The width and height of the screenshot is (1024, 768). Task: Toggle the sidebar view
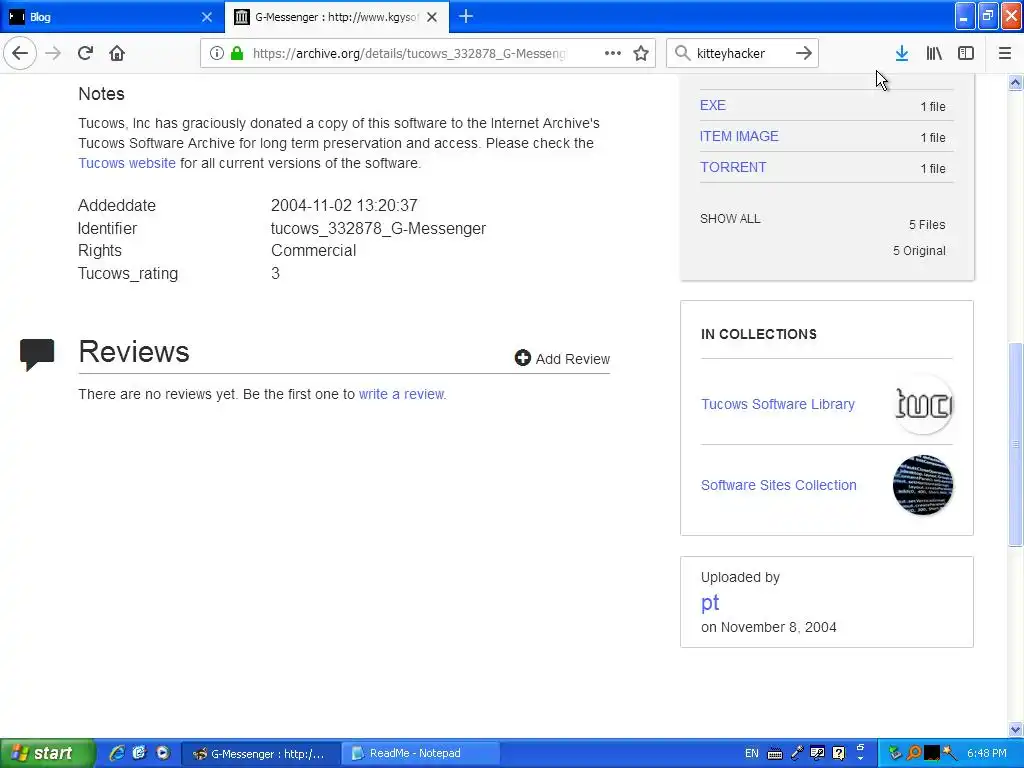(x=966, y=53)
